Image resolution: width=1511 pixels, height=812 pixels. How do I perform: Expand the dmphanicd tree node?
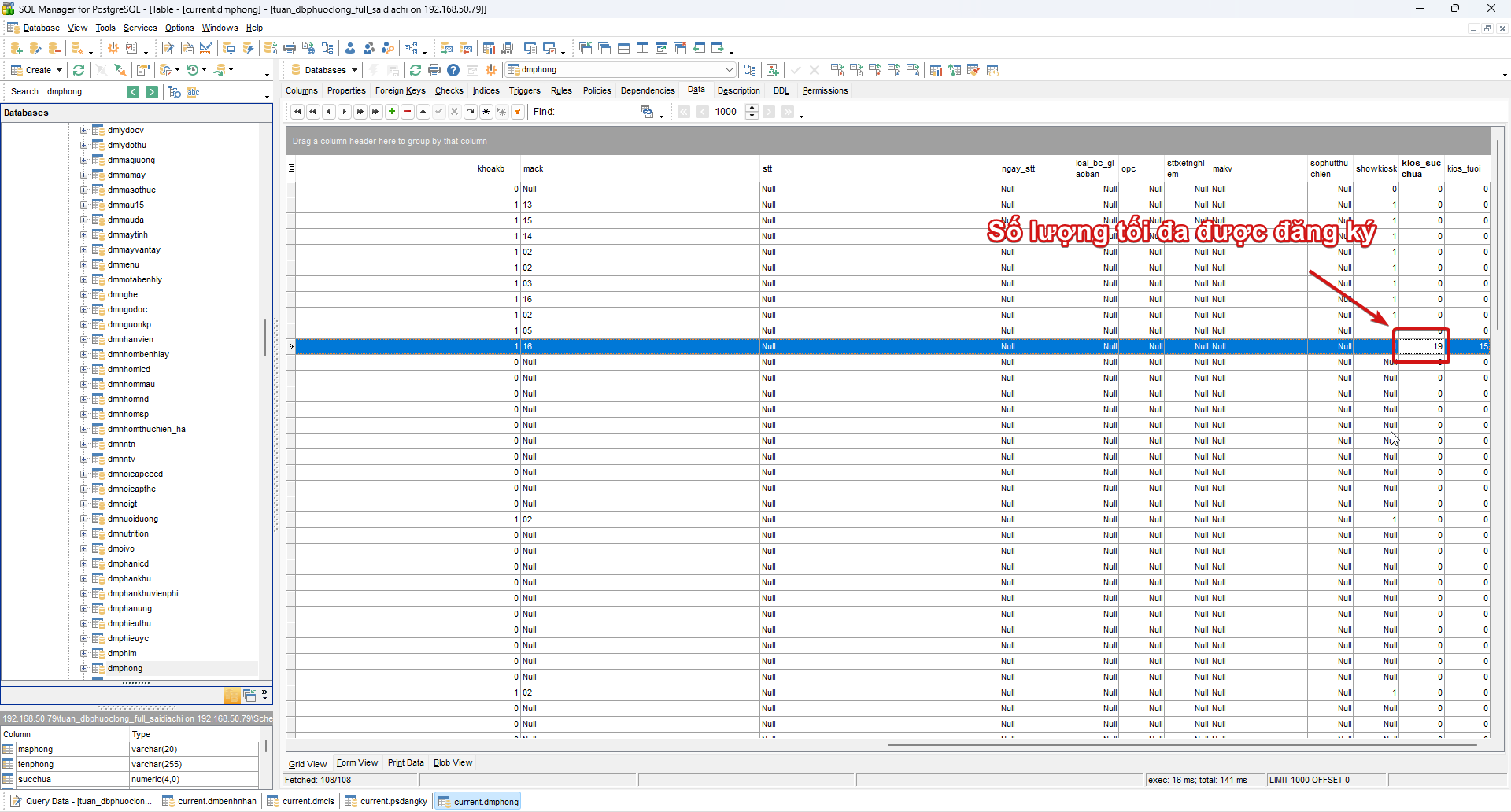(84, 564)
